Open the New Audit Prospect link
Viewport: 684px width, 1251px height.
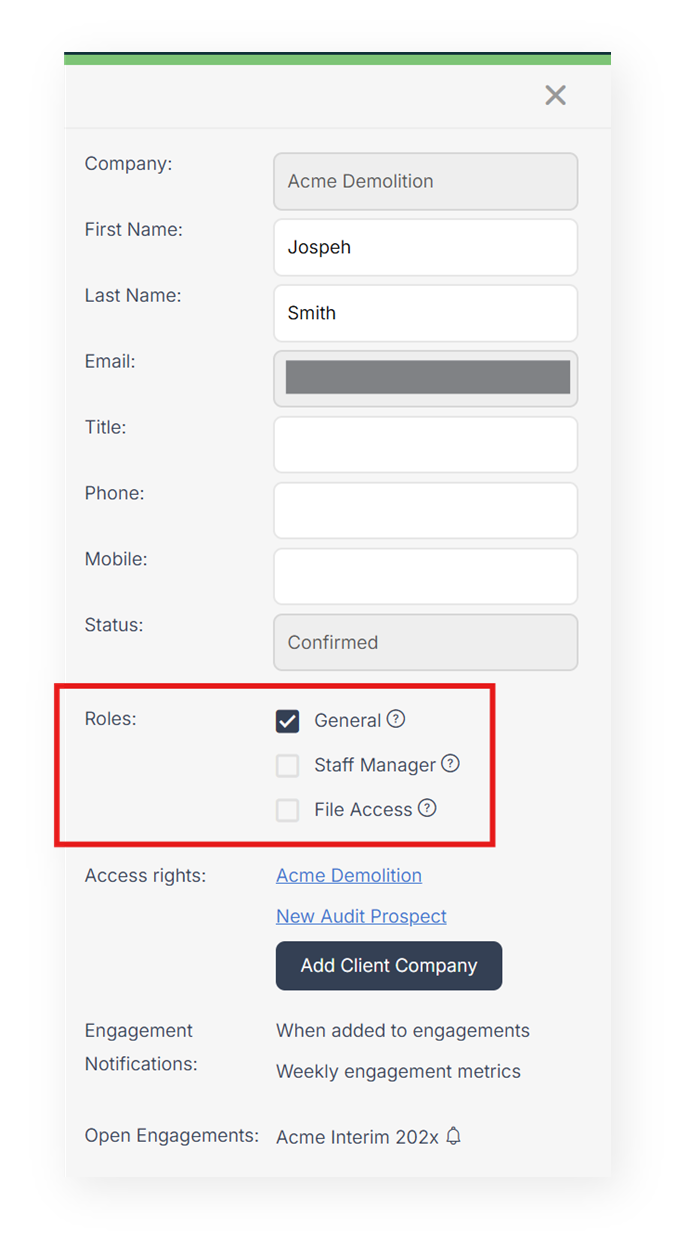click(x=361, y=916)
